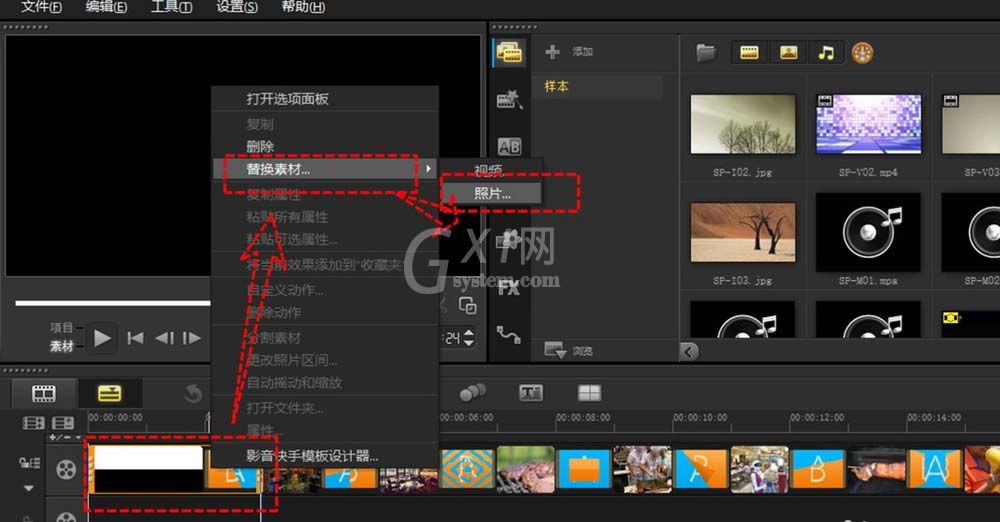The image size is (1000, 522).
Task: Click the show all tracks icon
Action: pyautogui.click(x=33, y=422)
